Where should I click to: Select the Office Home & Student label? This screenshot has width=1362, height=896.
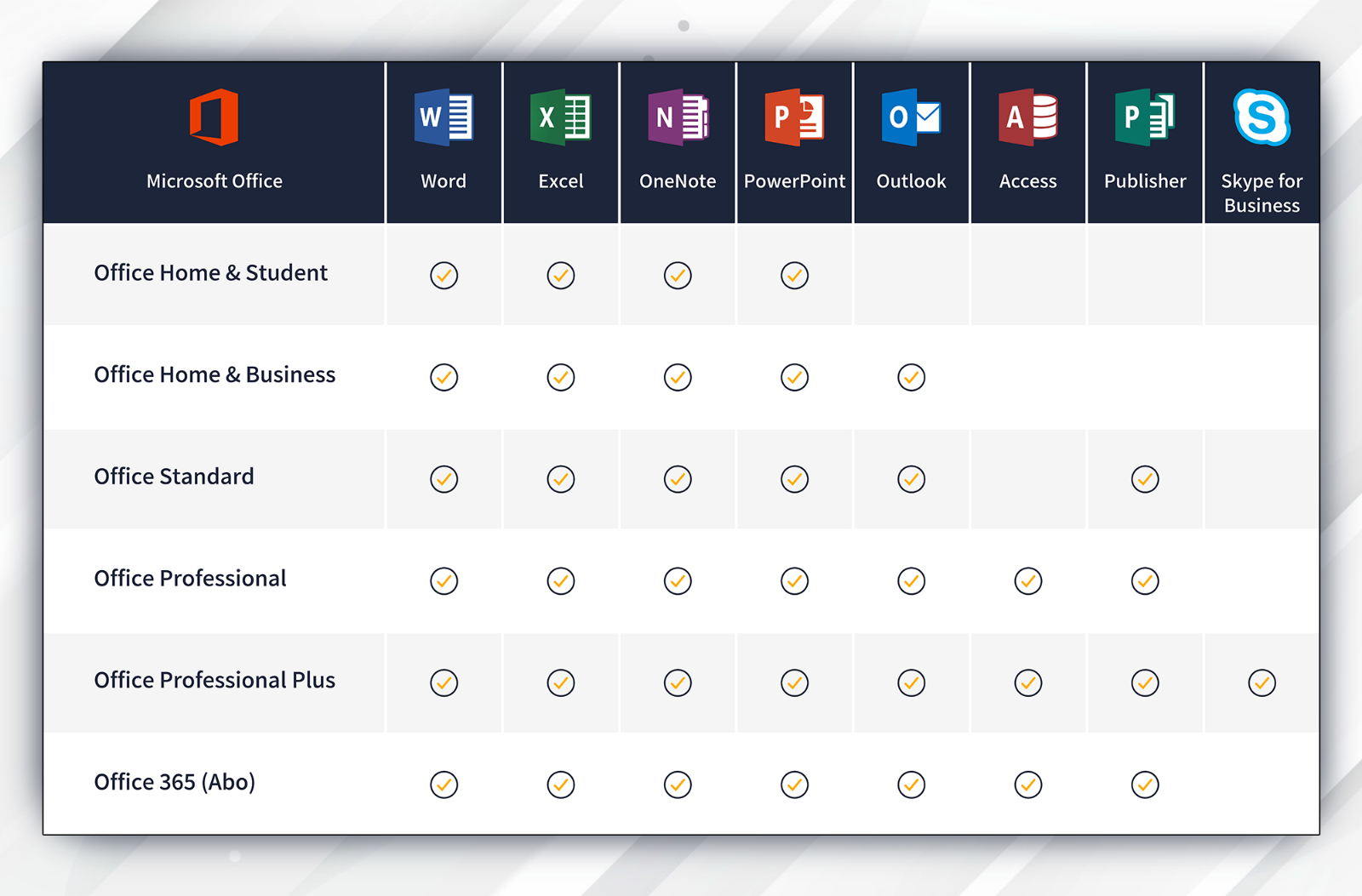click(x=210, y=273)
